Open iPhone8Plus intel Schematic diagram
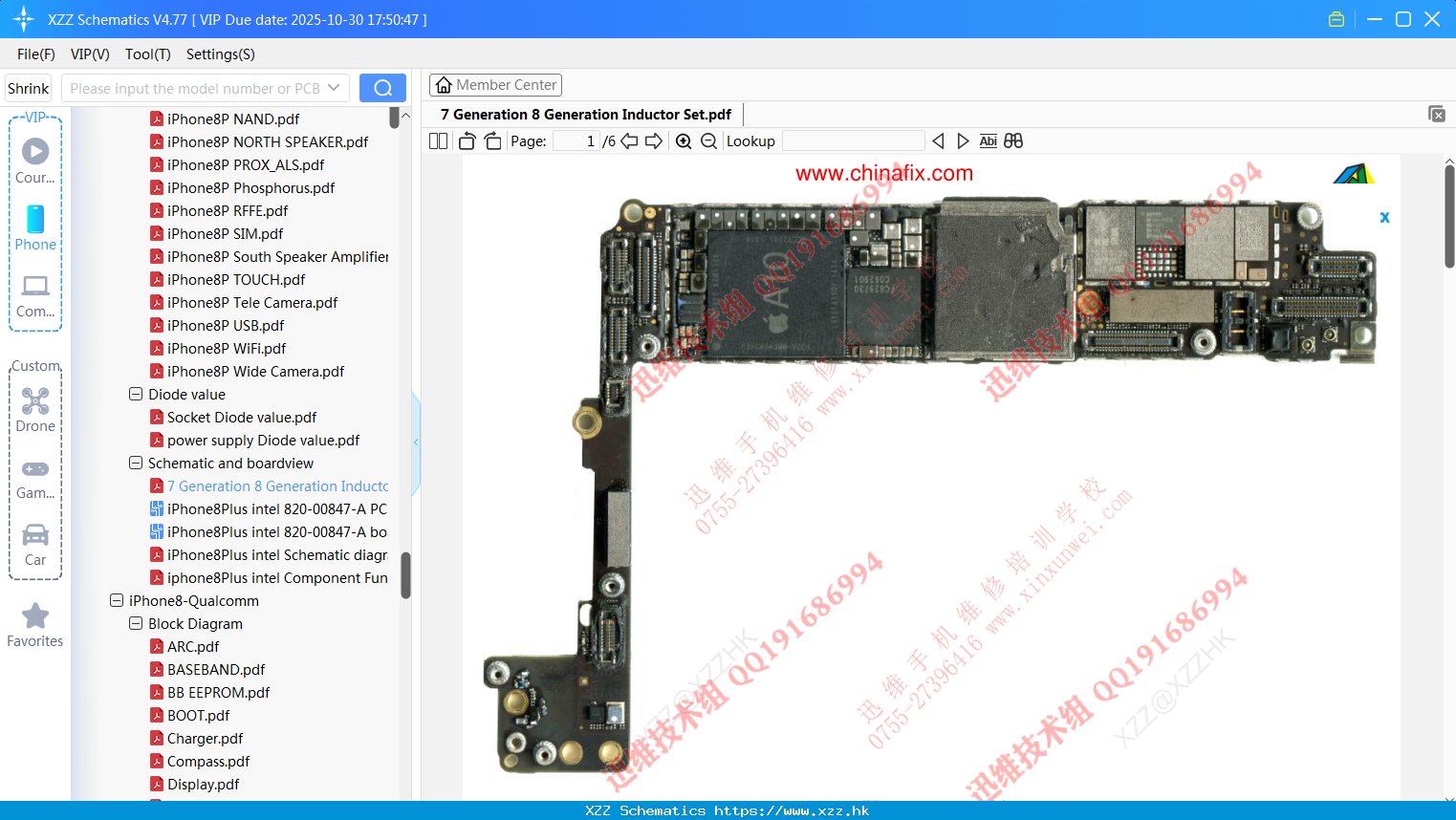Viewport: 1456px width, 820px height. click(277, 554)
